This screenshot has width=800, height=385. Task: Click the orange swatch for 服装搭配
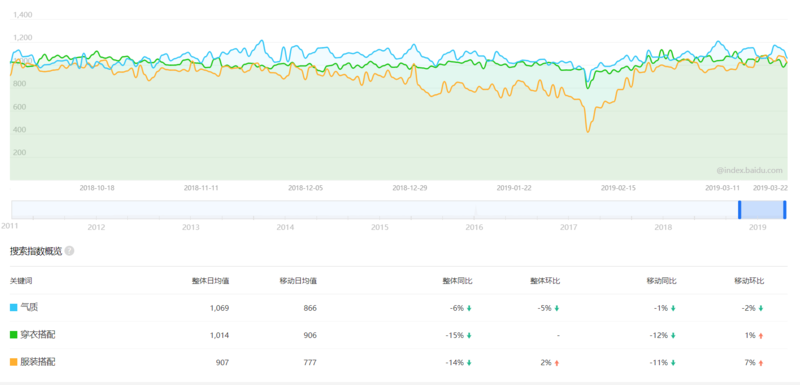(x=14, y=362)
